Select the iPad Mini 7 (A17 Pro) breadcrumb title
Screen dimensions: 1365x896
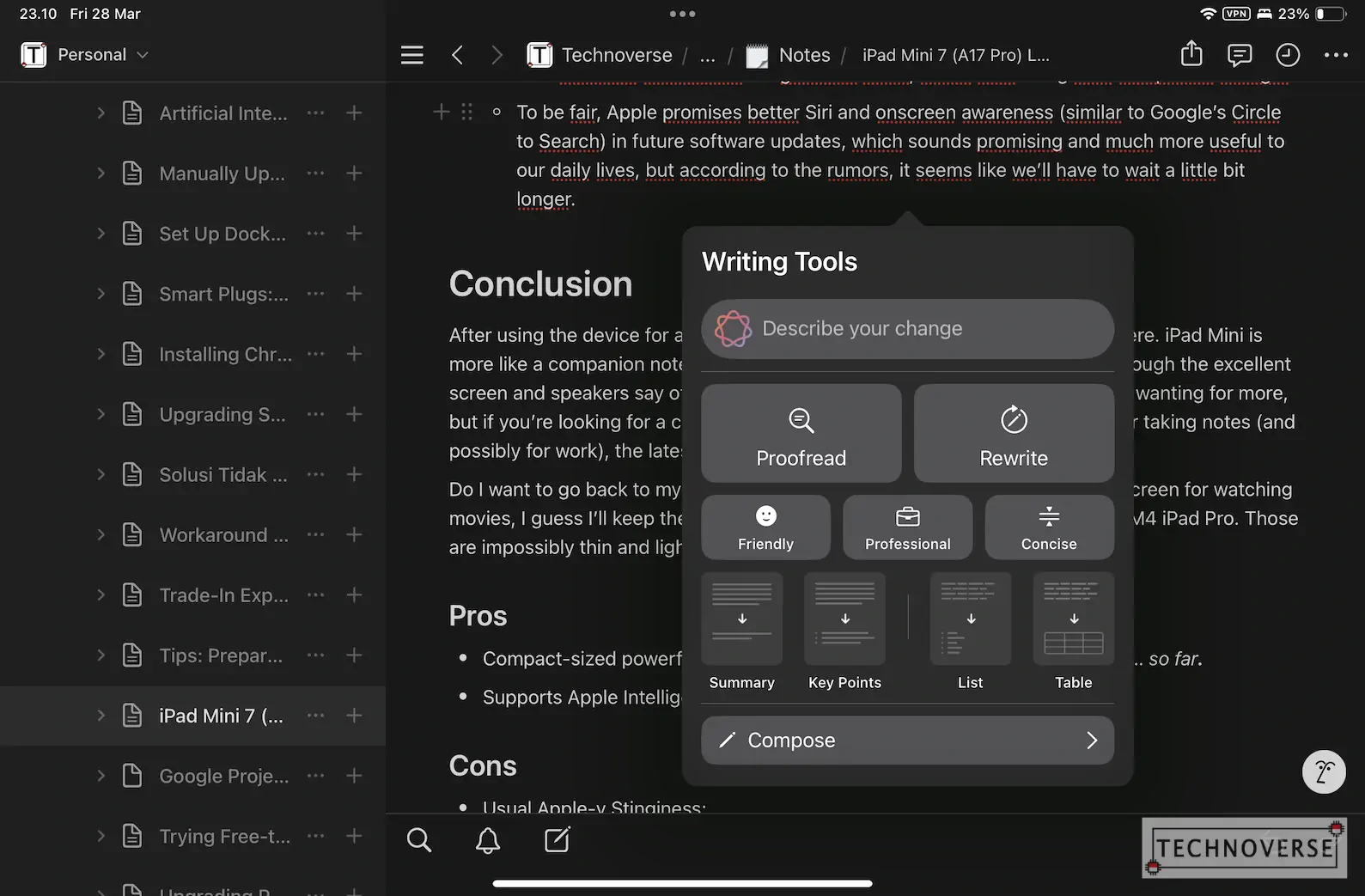[x=956, y=55]
